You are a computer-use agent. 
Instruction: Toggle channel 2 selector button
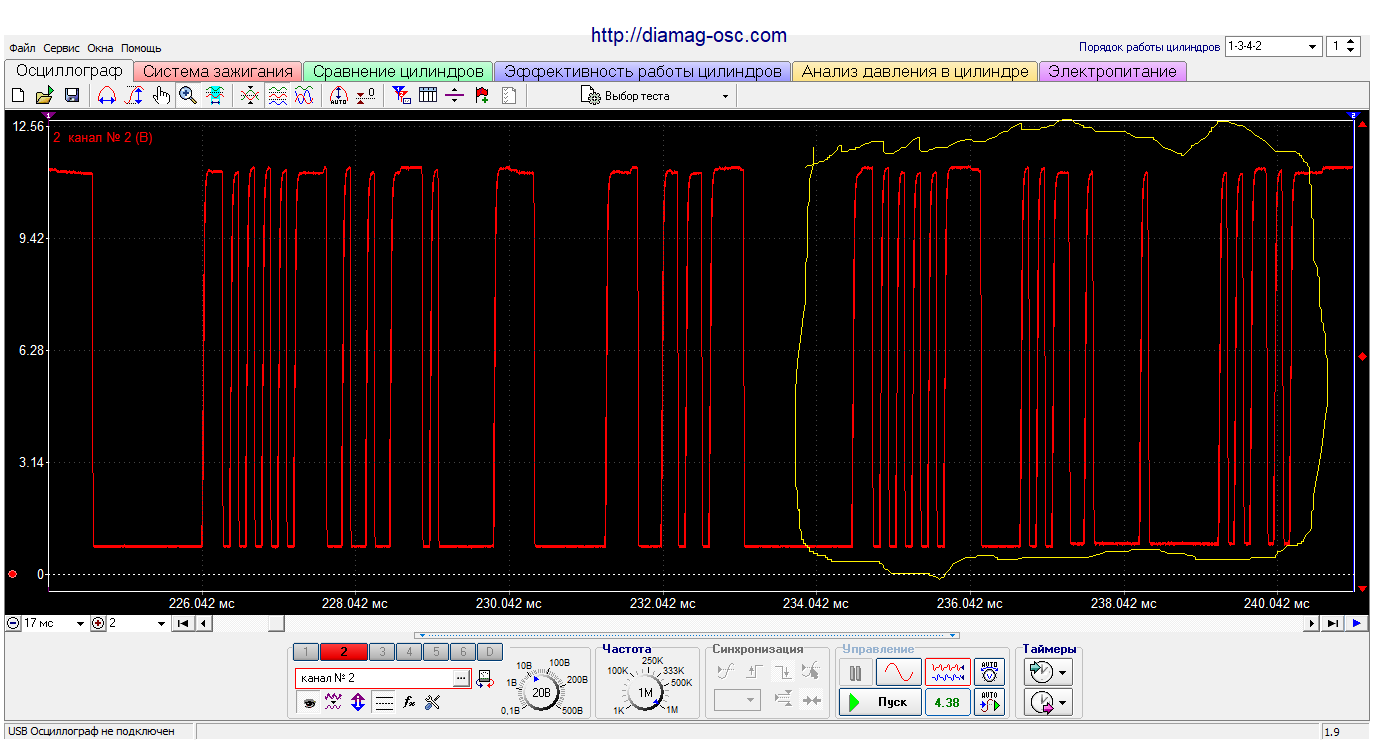click(x=343, y=652)
